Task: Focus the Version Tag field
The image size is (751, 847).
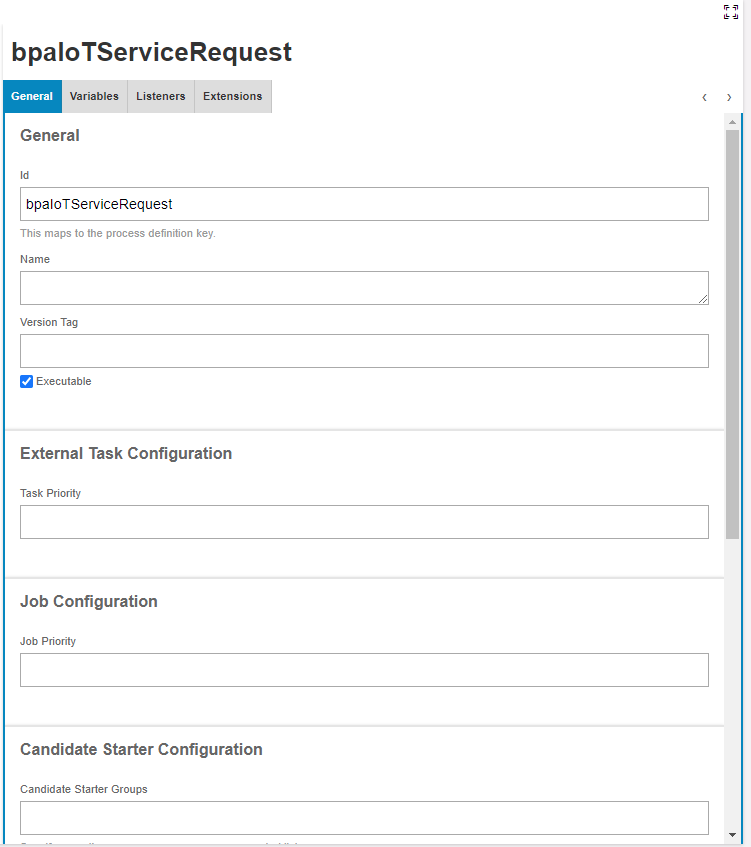Action: tap(364, 351)
